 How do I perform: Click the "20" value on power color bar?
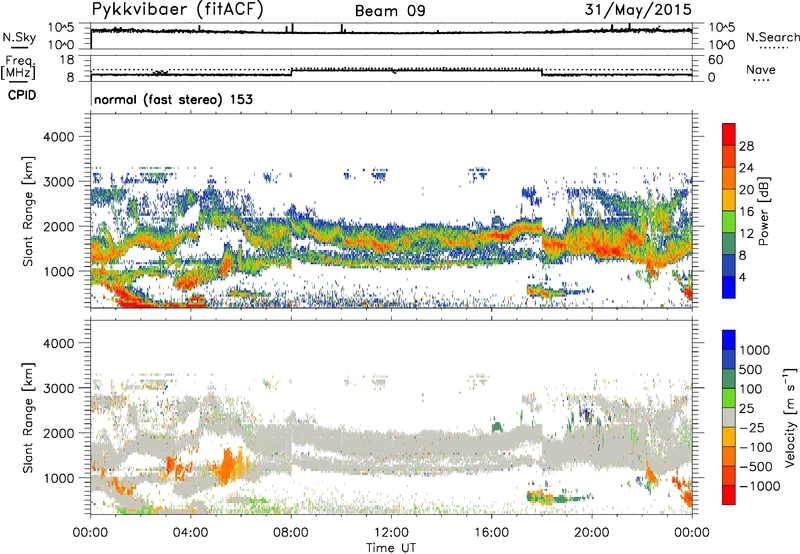tap(746, 190)
